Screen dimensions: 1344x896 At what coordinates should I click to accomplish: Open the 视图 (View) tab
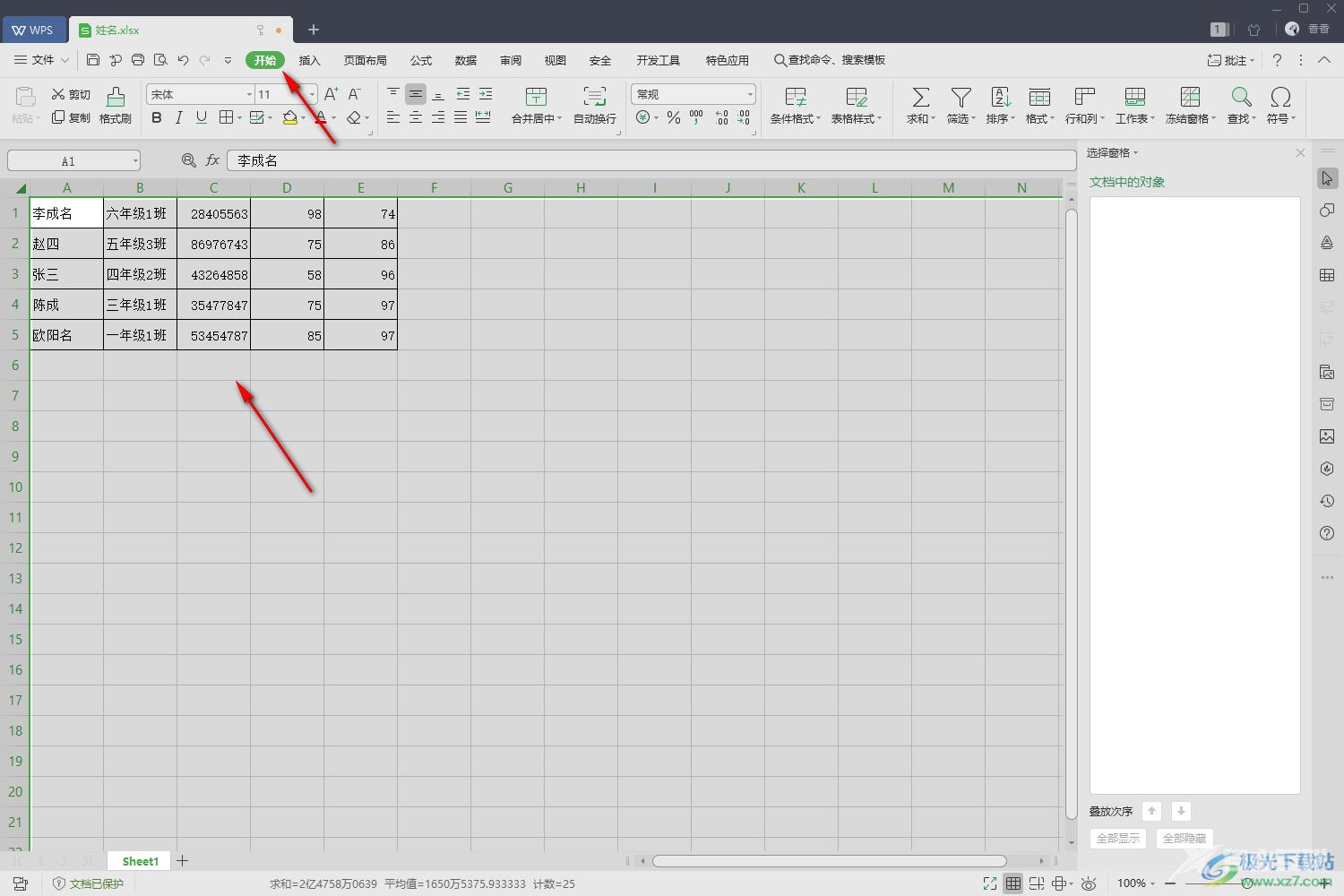coord(556,60)
